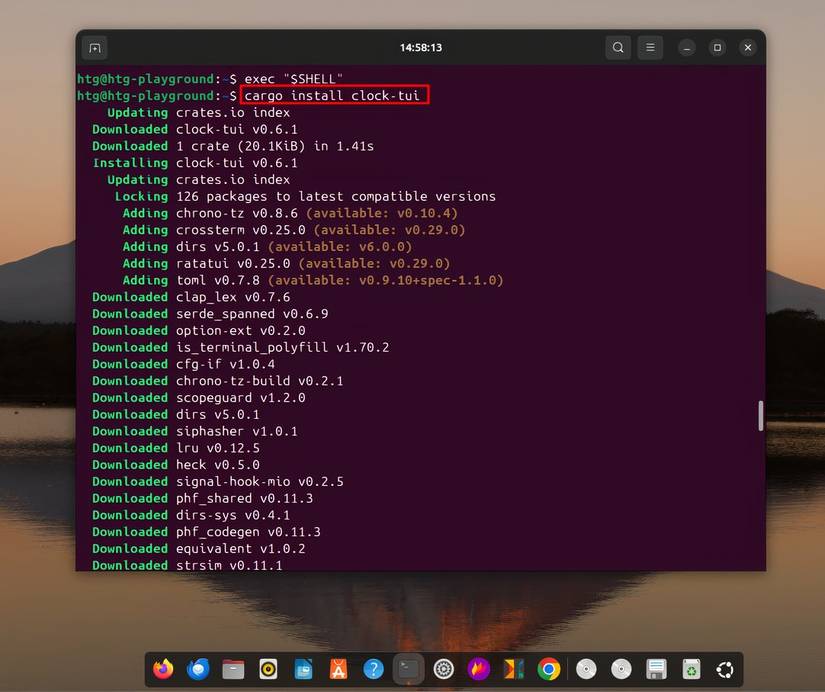The width and height of the screenshot is (825, 692).
Task: Open the Help icon in dock
Action: [374, 669]
